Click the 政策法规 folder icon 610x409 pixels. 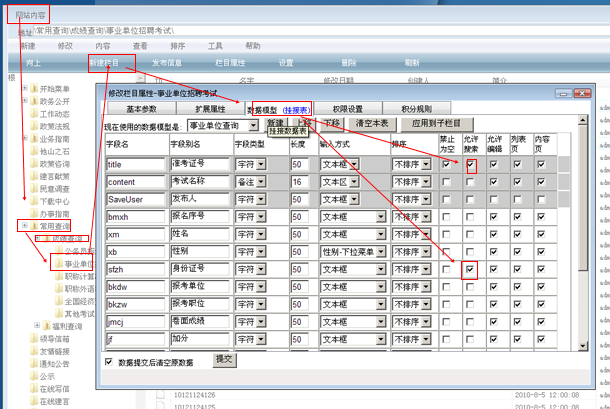point(34,126)
